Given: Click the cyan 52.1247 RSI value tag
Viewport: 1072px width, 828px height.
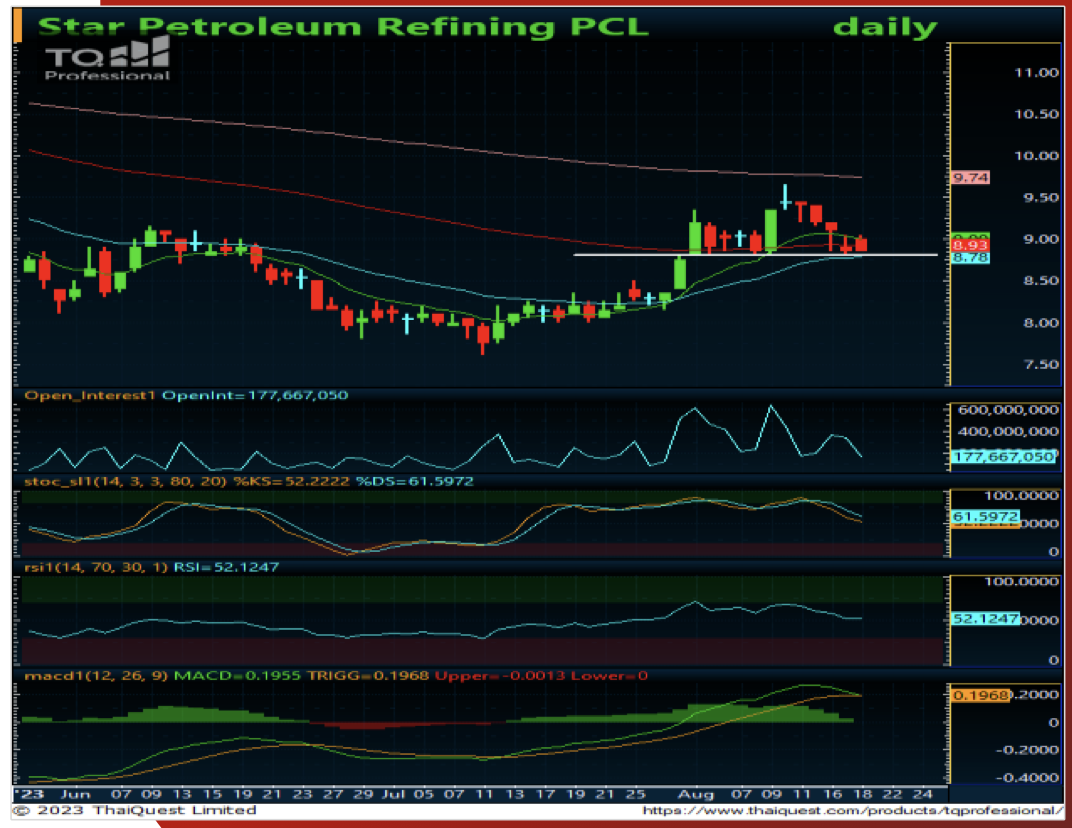Looking at the screenshot, I should [985, 619].
